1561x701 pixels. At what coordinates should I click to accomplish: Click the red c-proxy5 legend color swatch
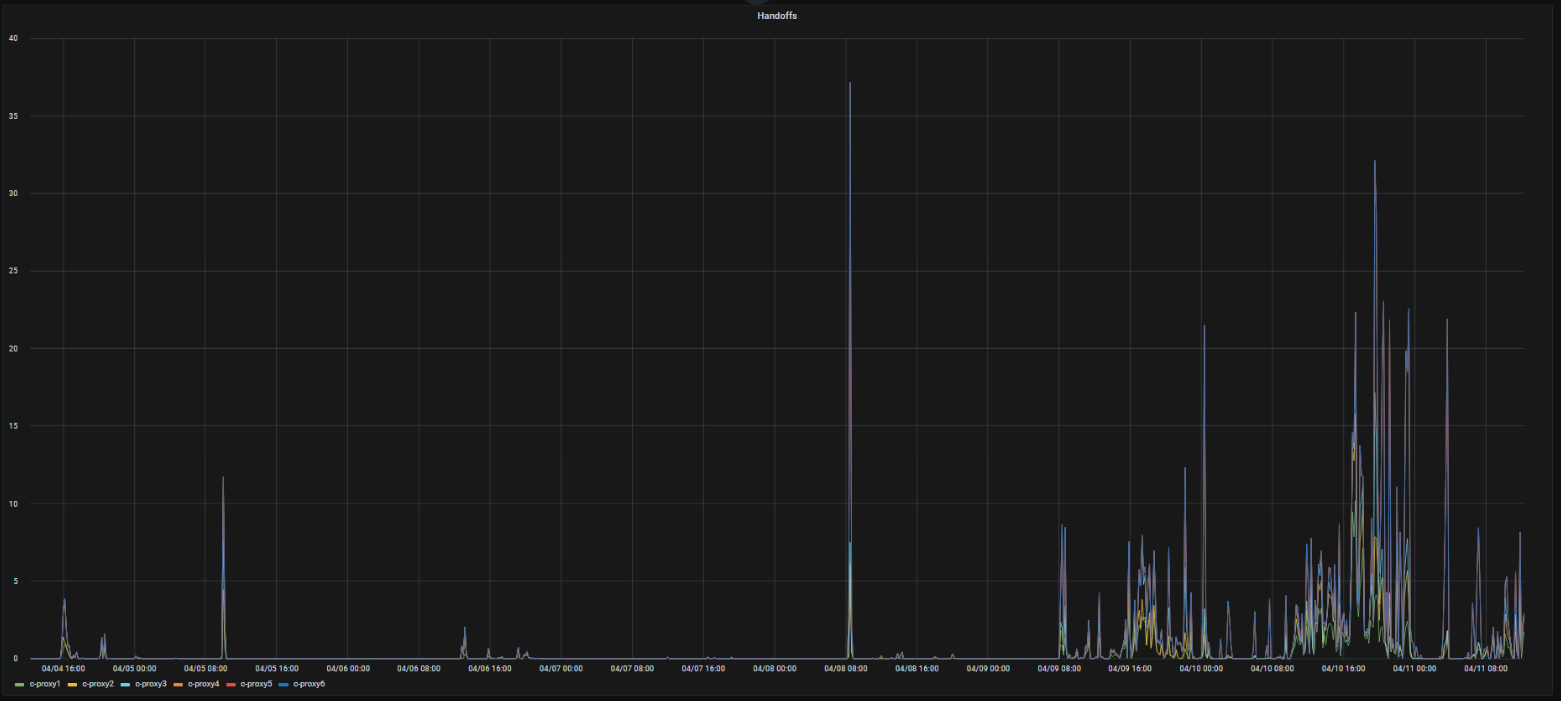(231, 684)
